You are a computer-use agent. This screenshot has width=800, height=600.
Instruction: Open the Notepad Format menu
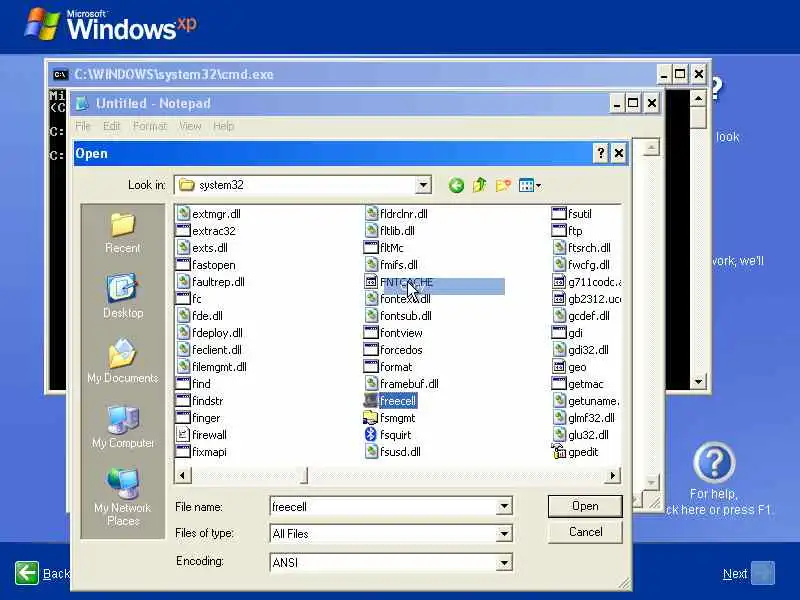tap(150, 126)
